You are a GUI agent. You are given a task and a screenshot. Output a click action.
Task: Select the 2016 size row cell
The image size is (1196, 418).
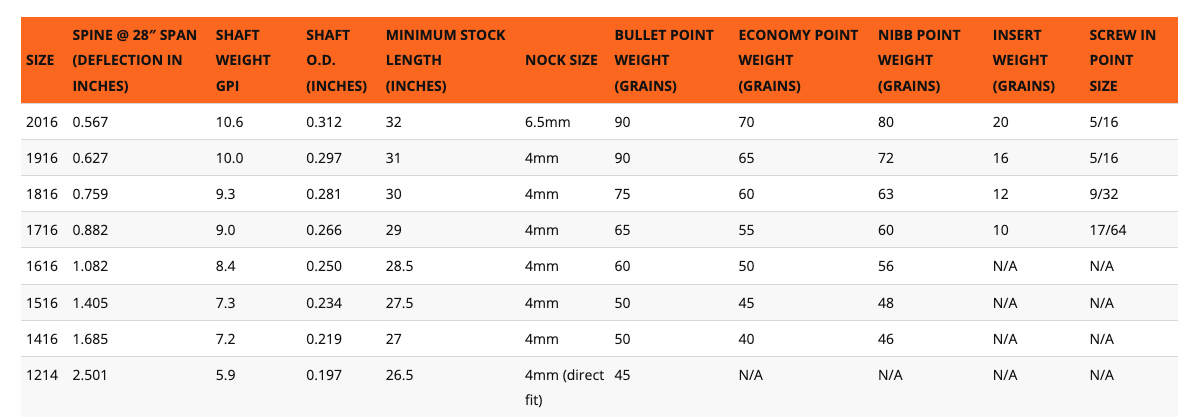pos(40,122)
